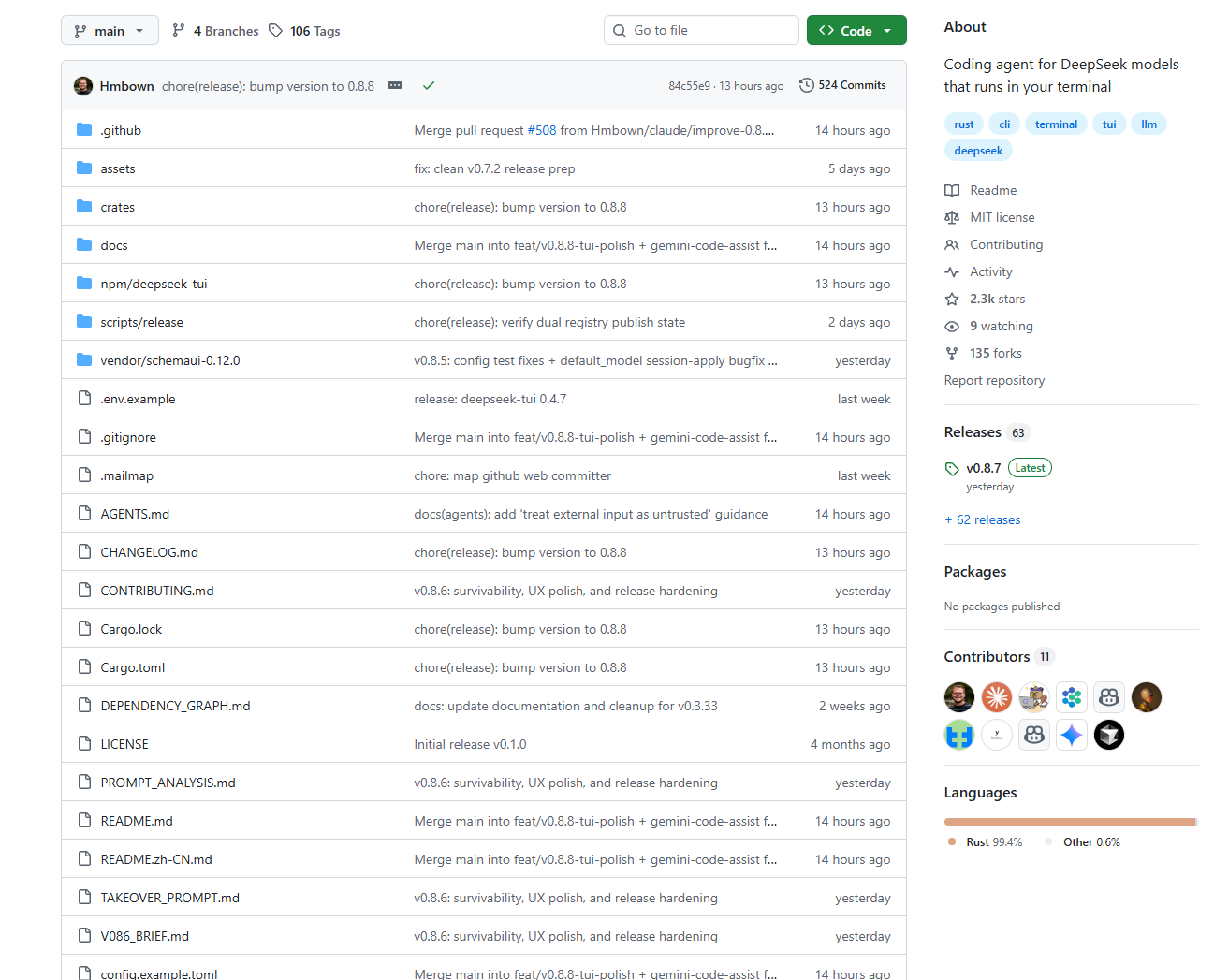Open the DEPENDENCY_GRAPH.md file
The height and width of the screenshot is (980, 1214).
176,706
